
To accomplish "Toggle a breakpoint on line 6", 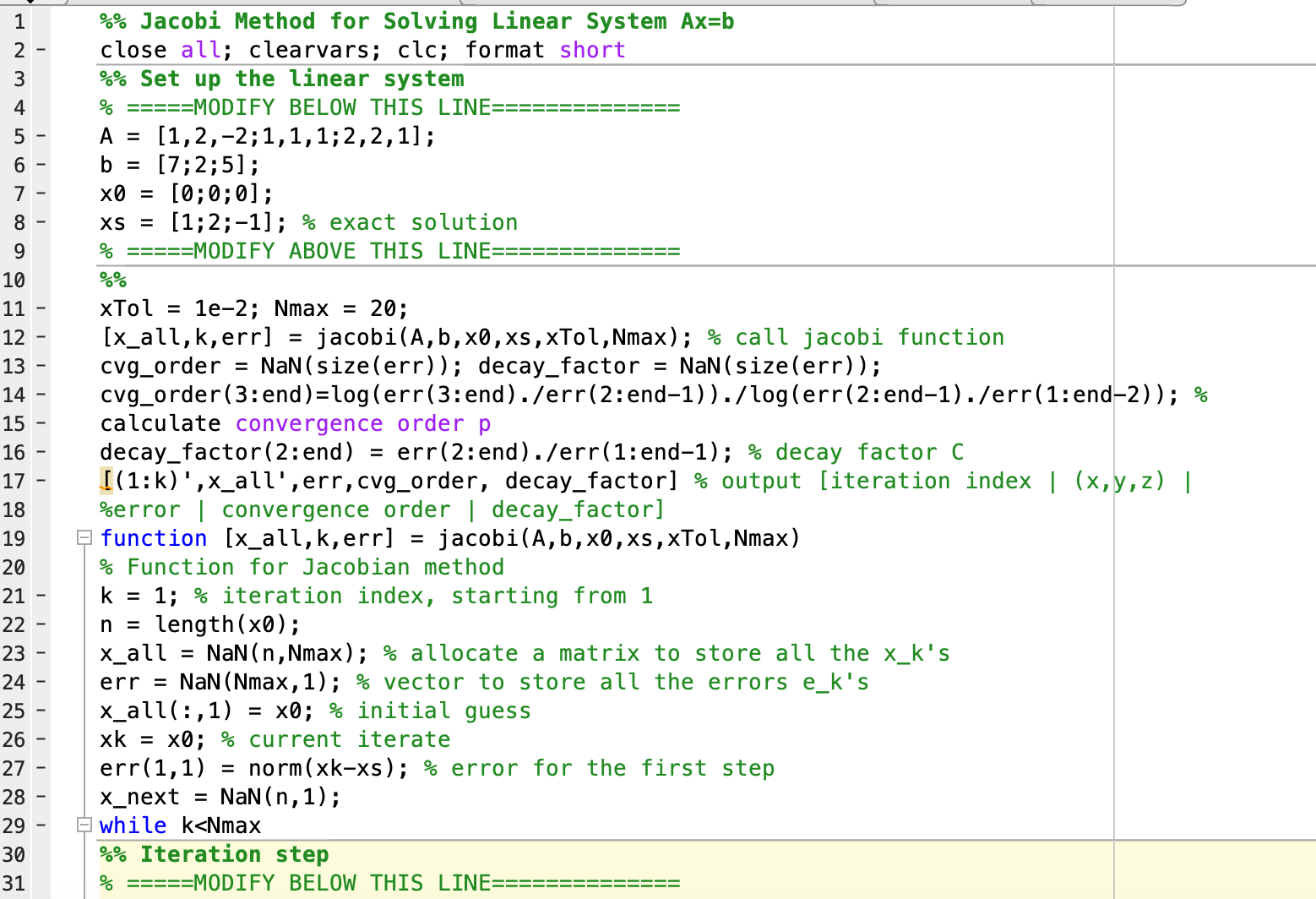I will 39,164.
